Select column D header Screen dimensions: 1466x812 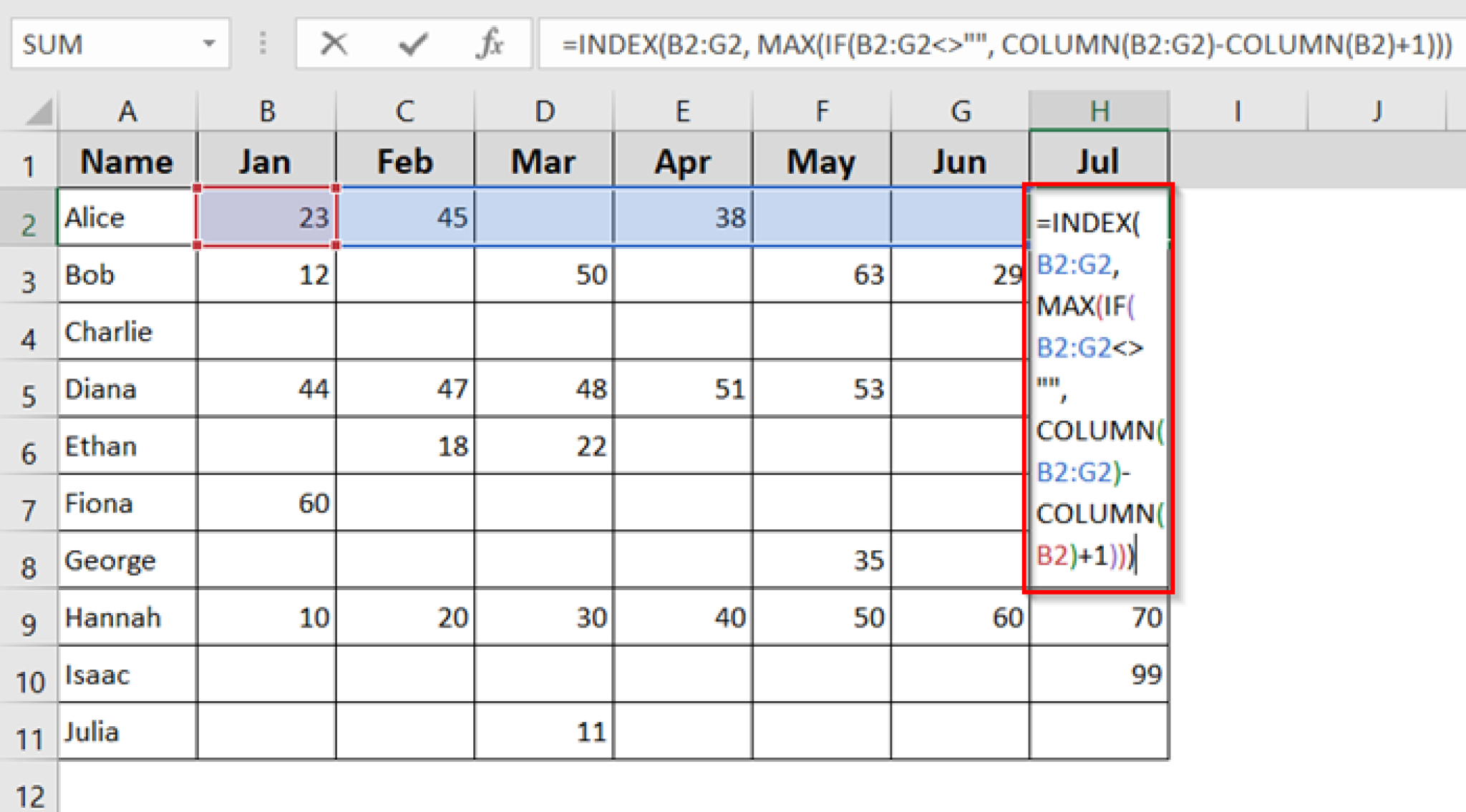coord(544,112)
